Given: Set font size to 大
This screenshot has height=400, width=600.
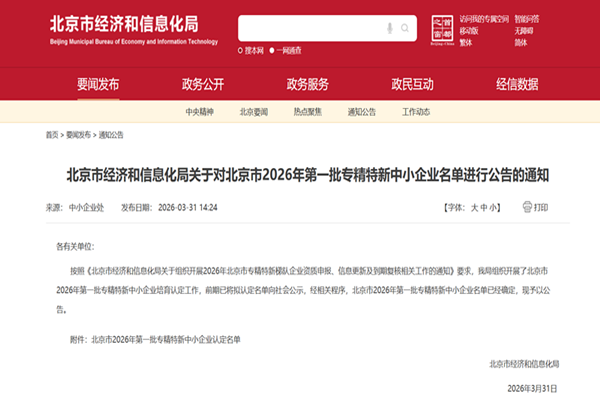Looking at the screenshot, I should (x=474, y=207).
